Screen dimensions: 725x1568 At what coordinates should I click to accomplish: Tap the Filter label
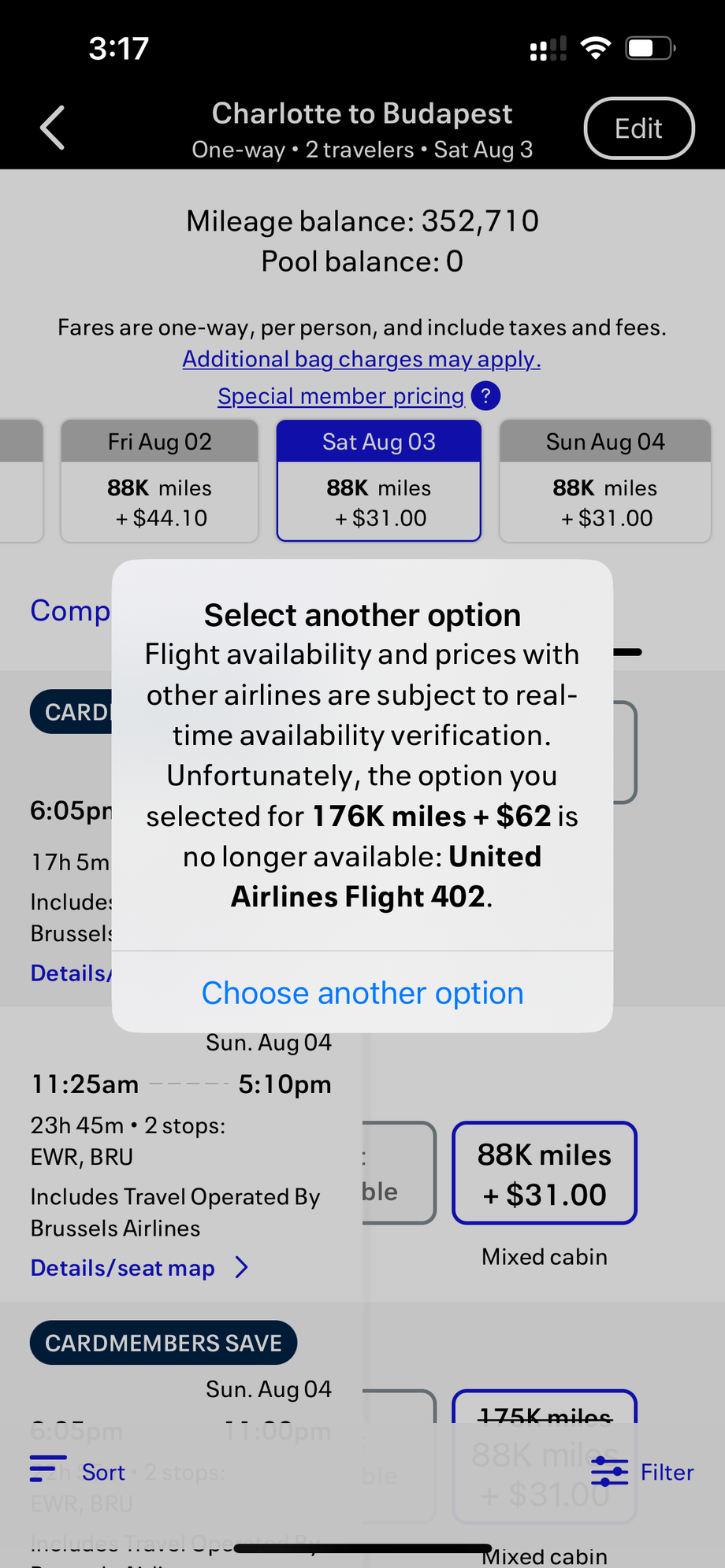tap(667, 1472)
